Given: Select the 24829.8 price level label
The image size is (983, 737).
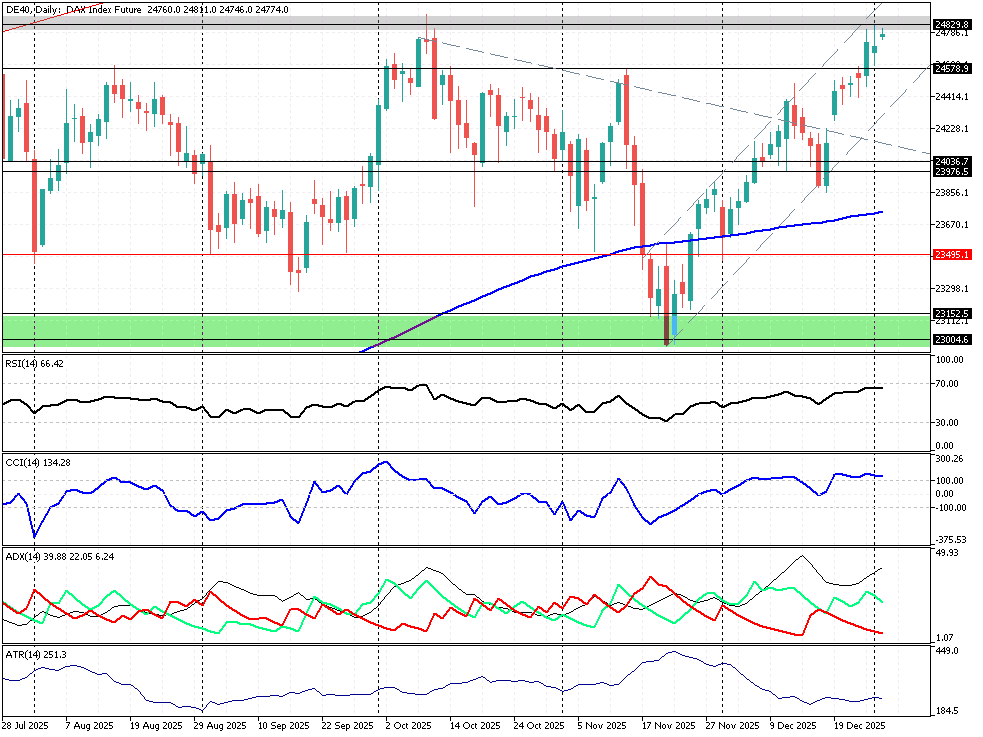Looking at the screenshot, I should coord(951,24).
